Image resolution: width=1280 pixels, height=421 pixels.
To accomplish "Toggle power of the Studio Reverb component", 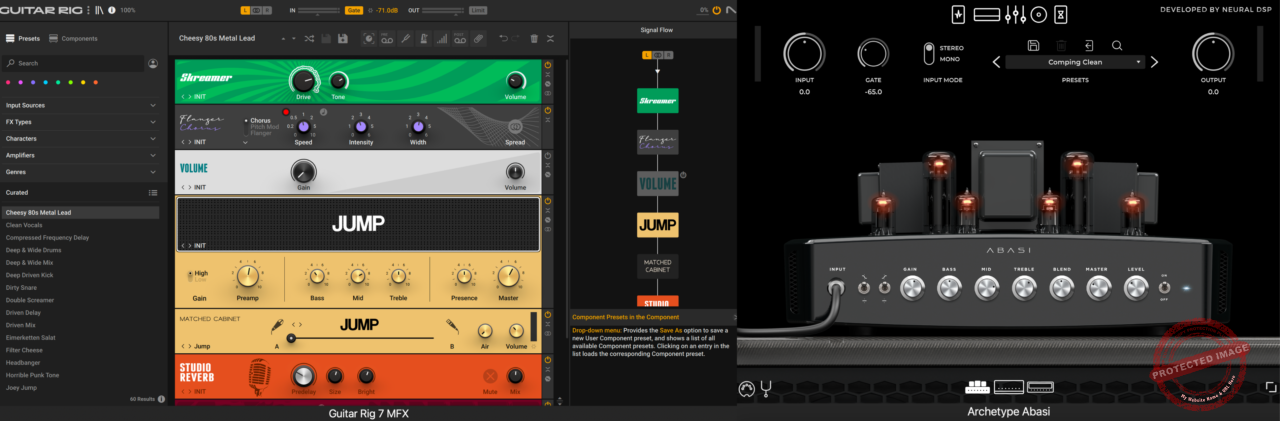I will [x=548, y=360].
